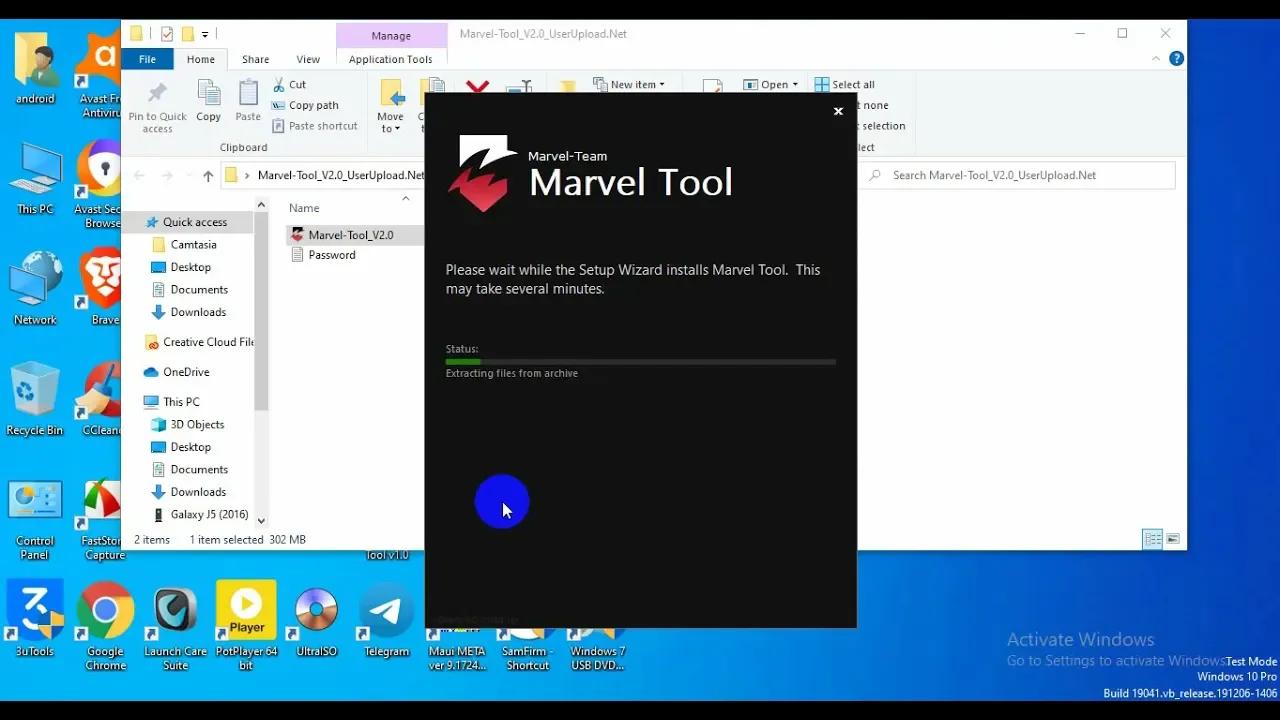This screenshot has width=1280, height=720.
Task: Switch to large icons view in the status bar
Action: pos(1173,539)
